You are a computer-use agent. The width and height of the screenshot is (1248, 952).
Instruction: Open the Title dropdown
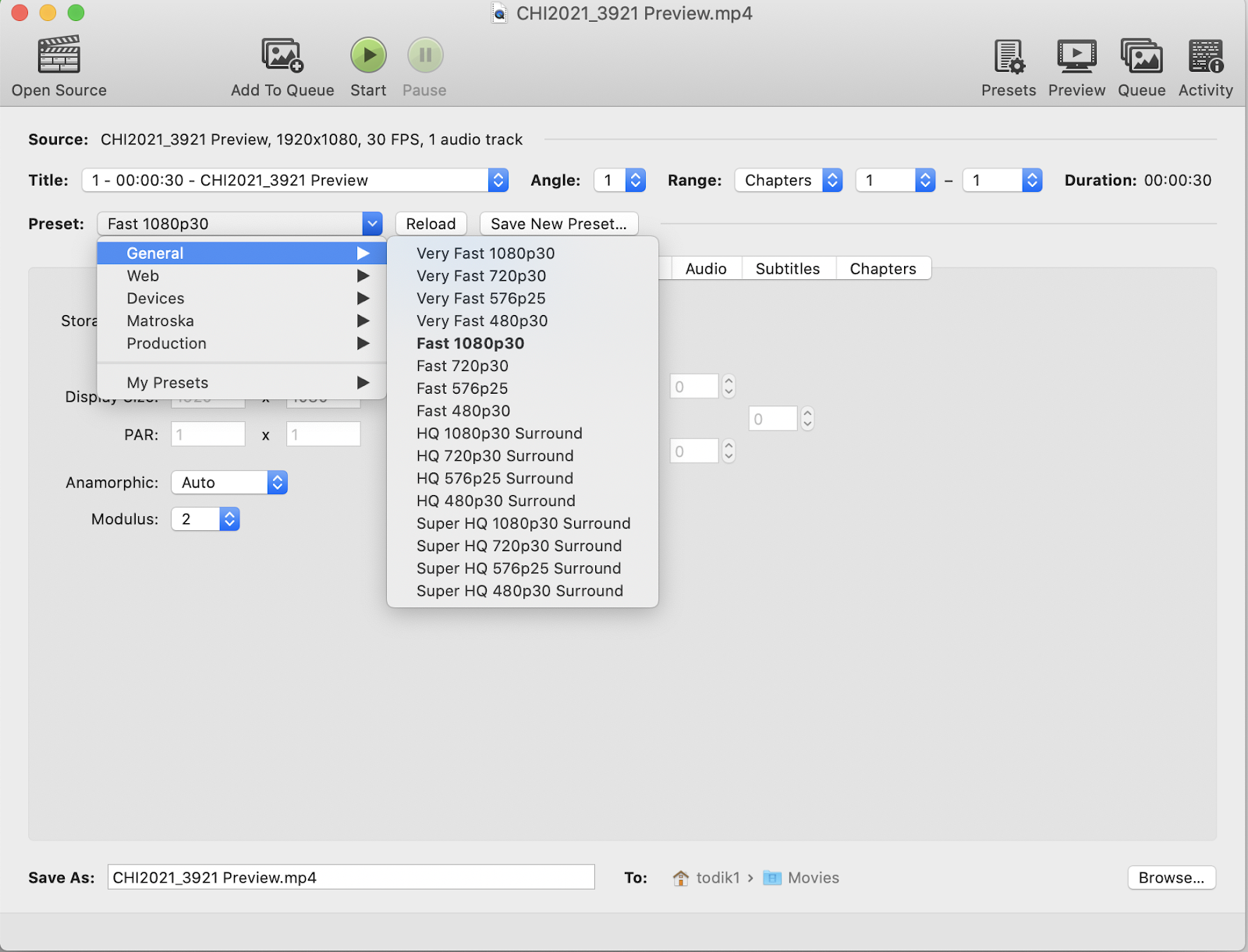pyautogui.click(x=295, y=180)
